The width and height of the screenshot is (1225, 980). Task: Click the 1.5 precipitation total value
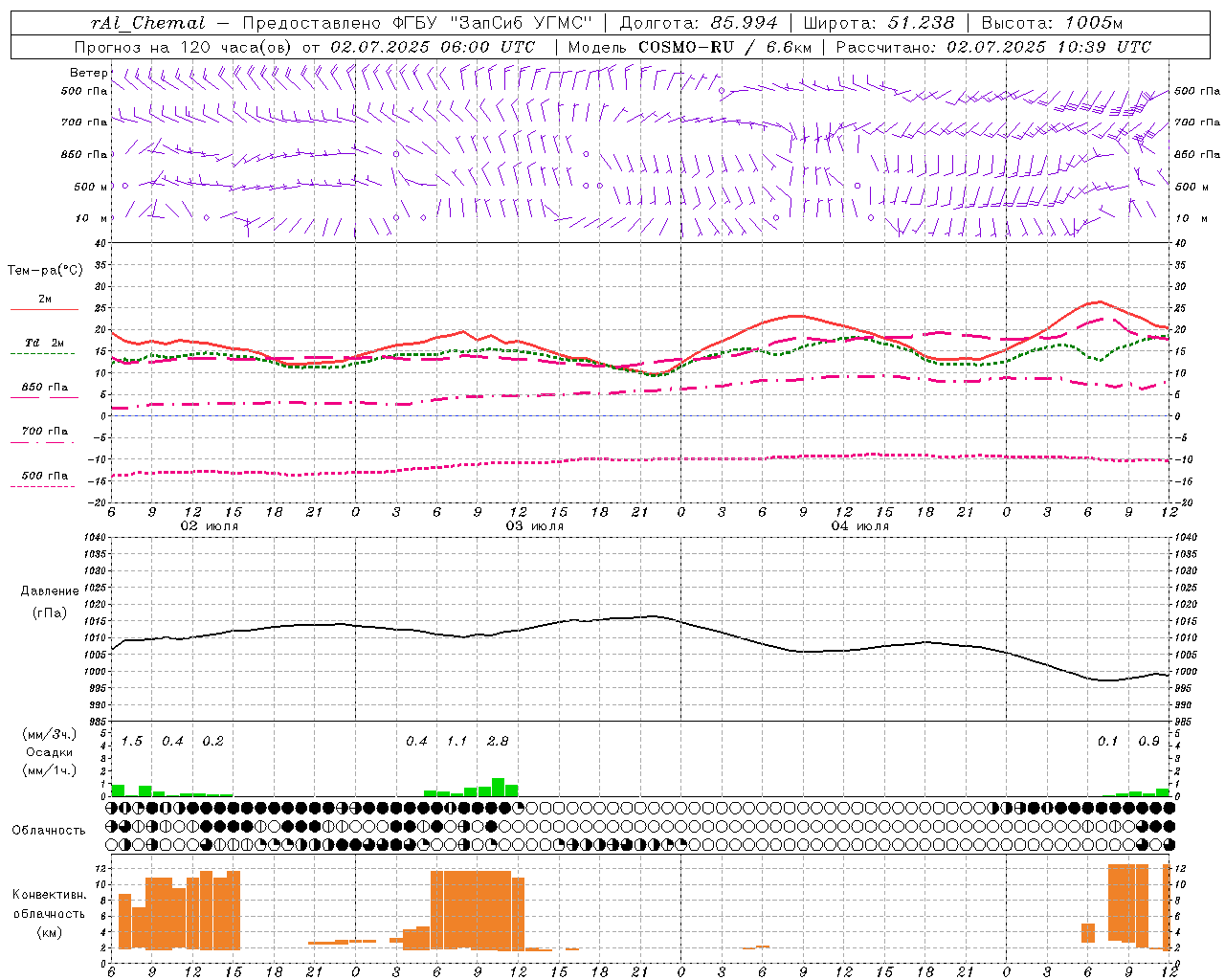(132, 742)
